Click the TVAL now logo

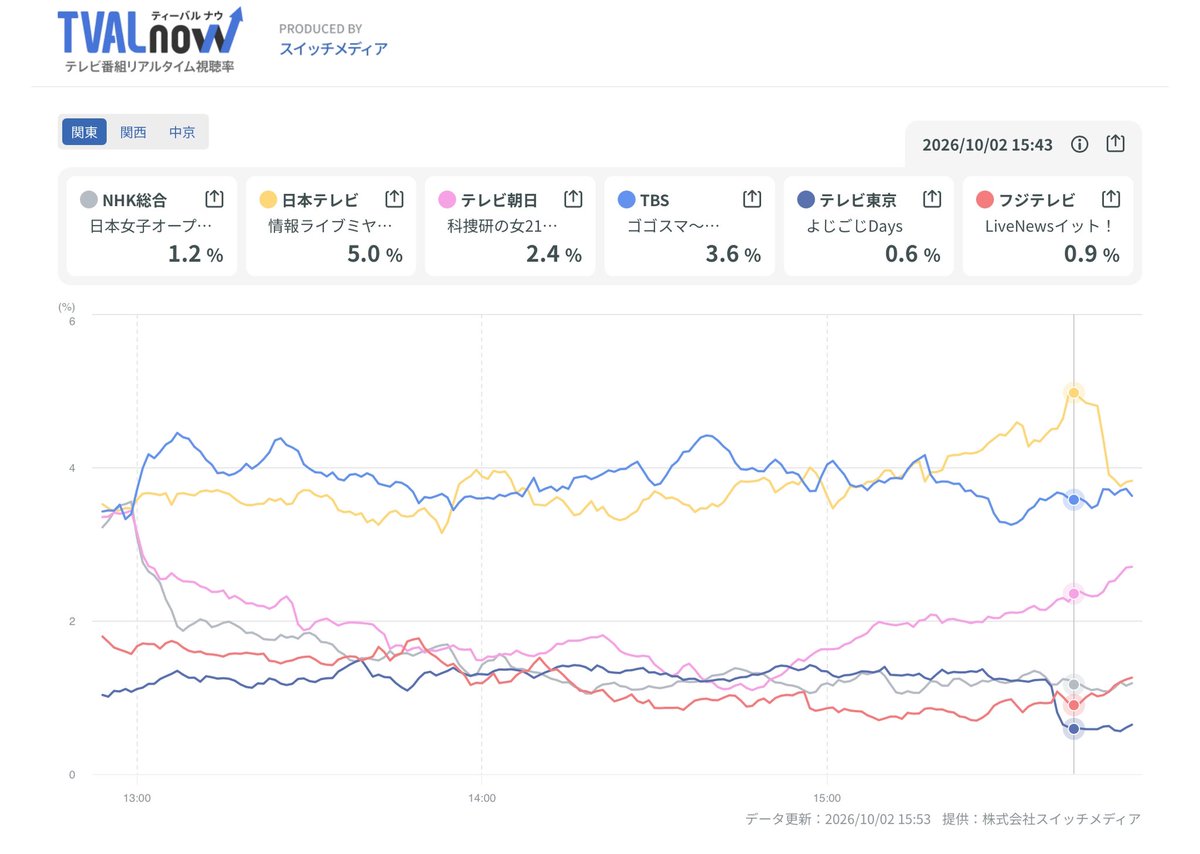(150, 40)
